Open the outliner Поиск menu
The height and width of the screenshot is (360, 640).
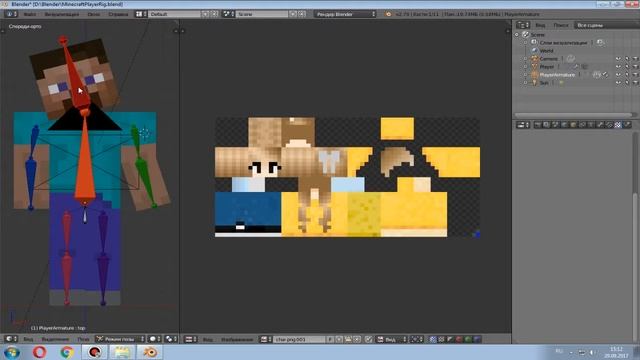(x=560, y=25)
